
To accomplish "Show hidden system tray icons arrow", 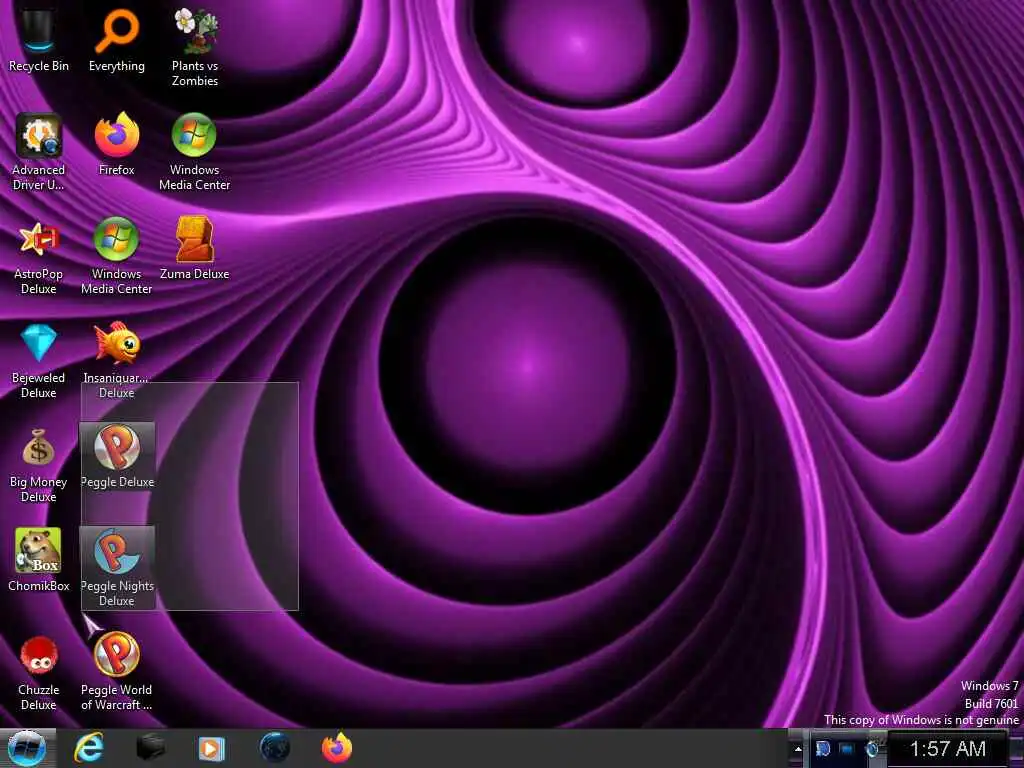I will point(797,749).
